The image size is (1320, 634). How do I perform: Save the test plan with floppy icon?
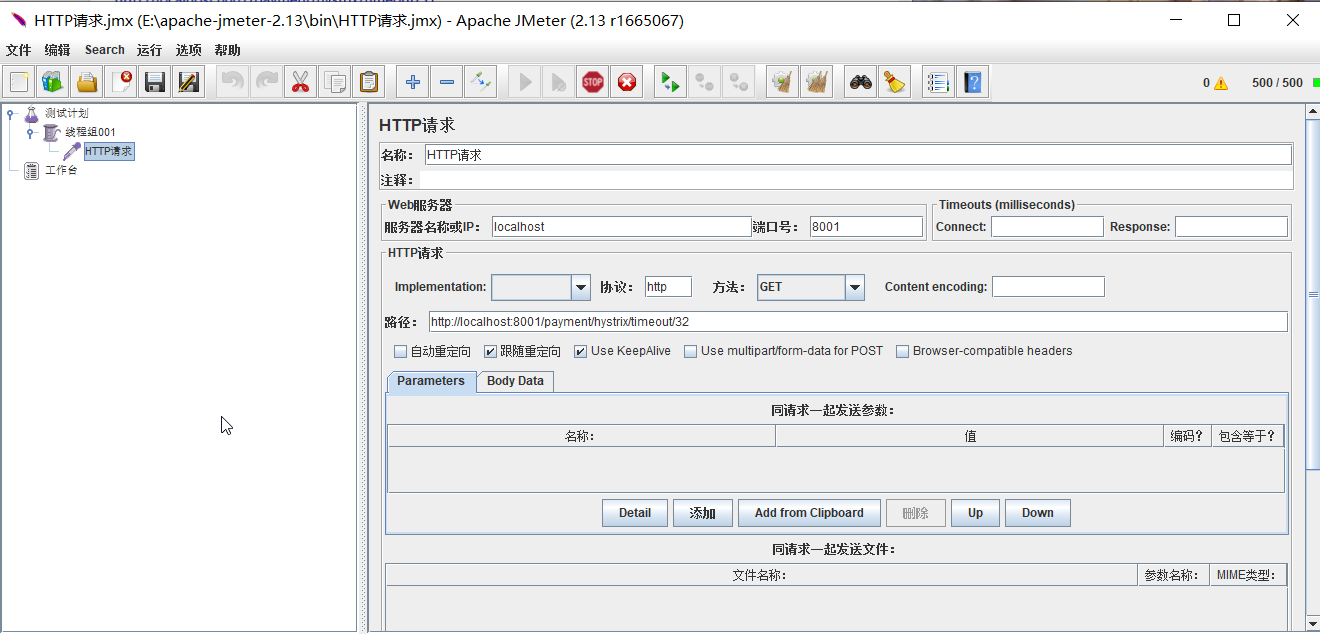tap(154, 82)
